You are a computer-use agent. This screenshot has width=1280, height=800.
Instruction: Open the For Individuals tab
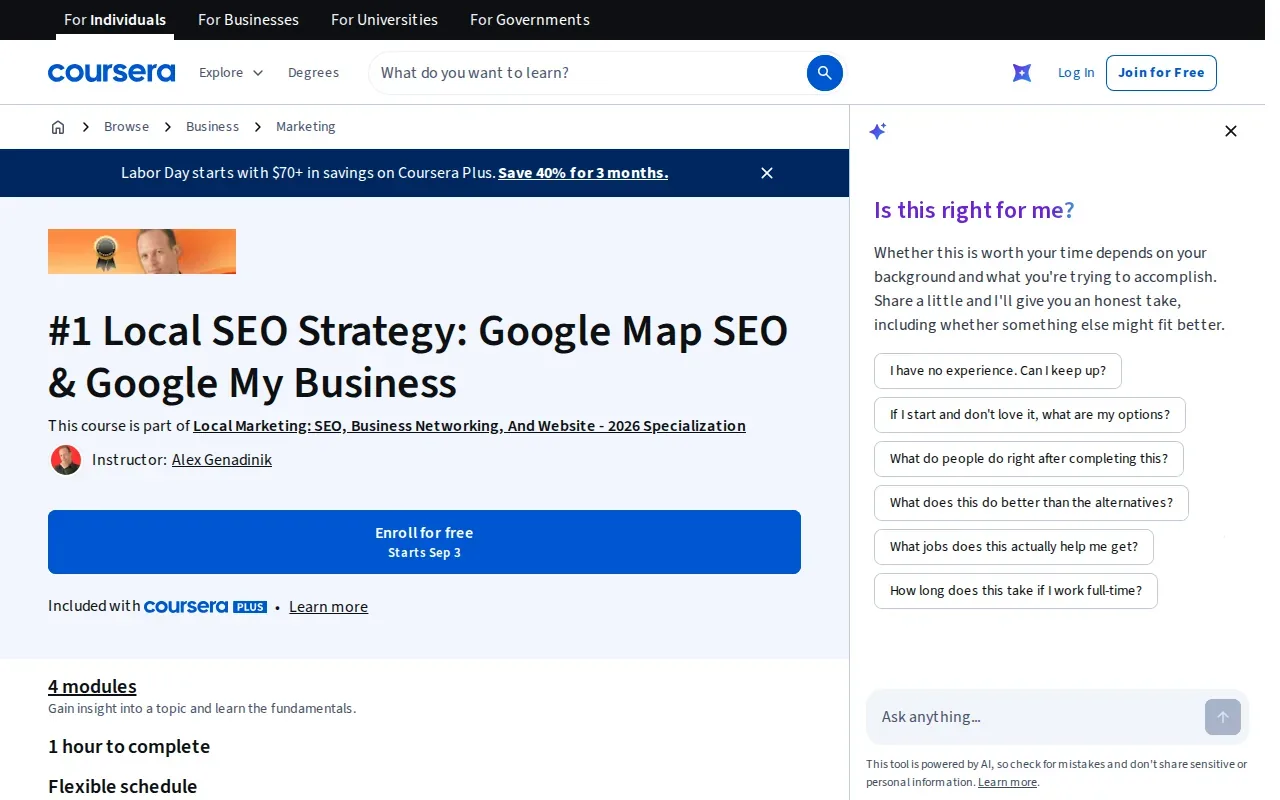115,20
